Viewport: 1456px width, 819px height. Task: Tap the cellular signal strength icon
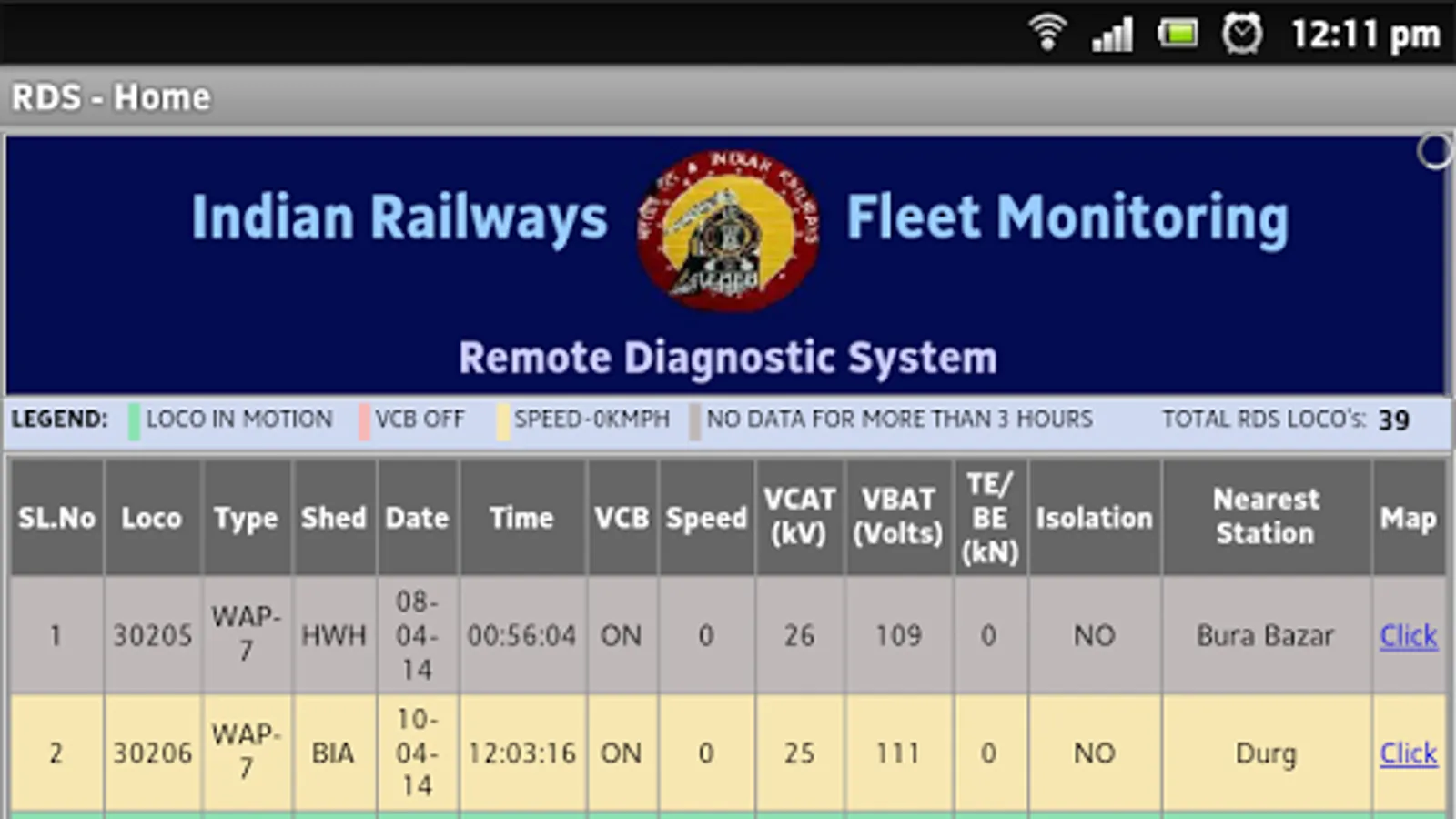coord(1112,35)
